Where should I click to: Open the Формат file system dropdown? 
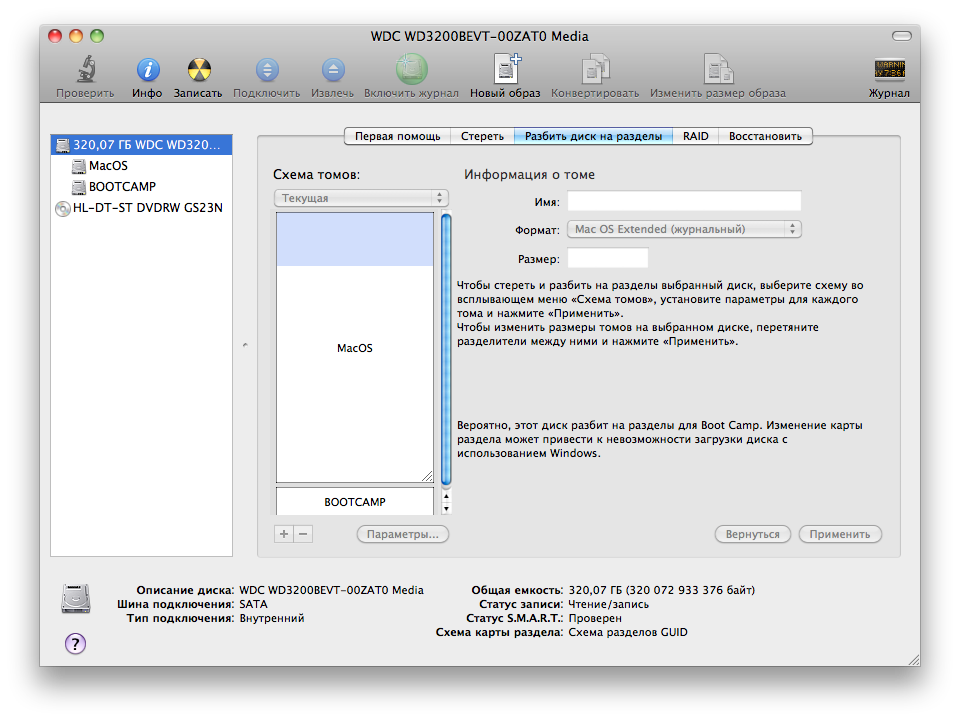click(x=685, y=229)
